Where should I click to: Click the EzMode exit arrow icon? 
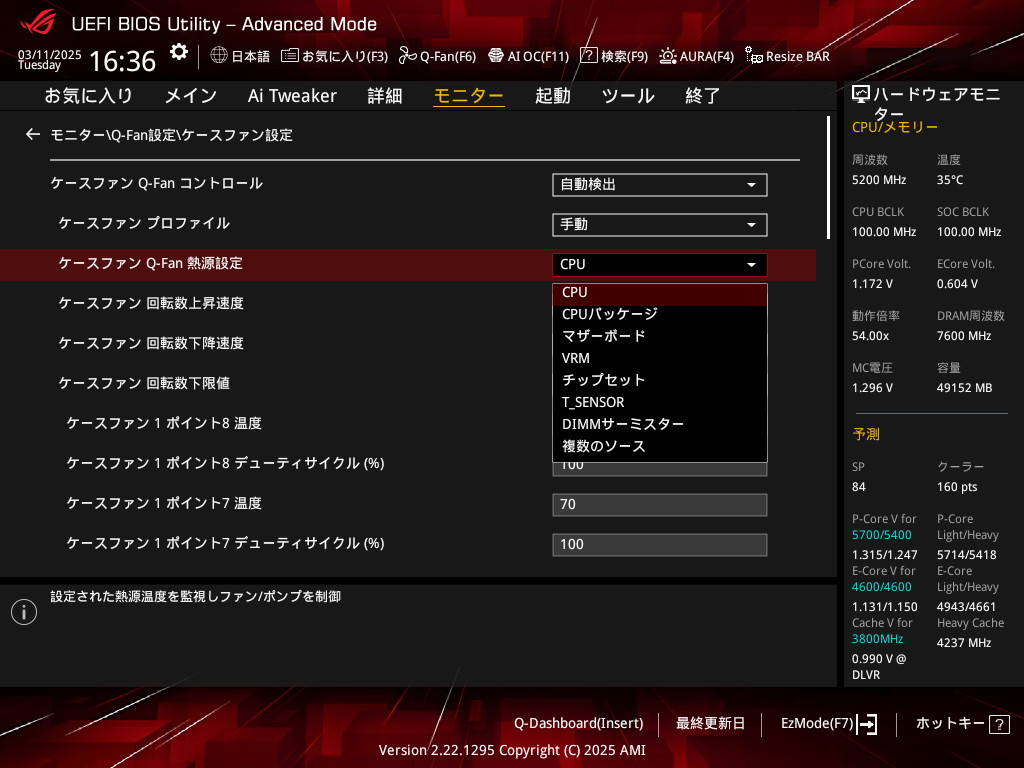tap(867, 724)
